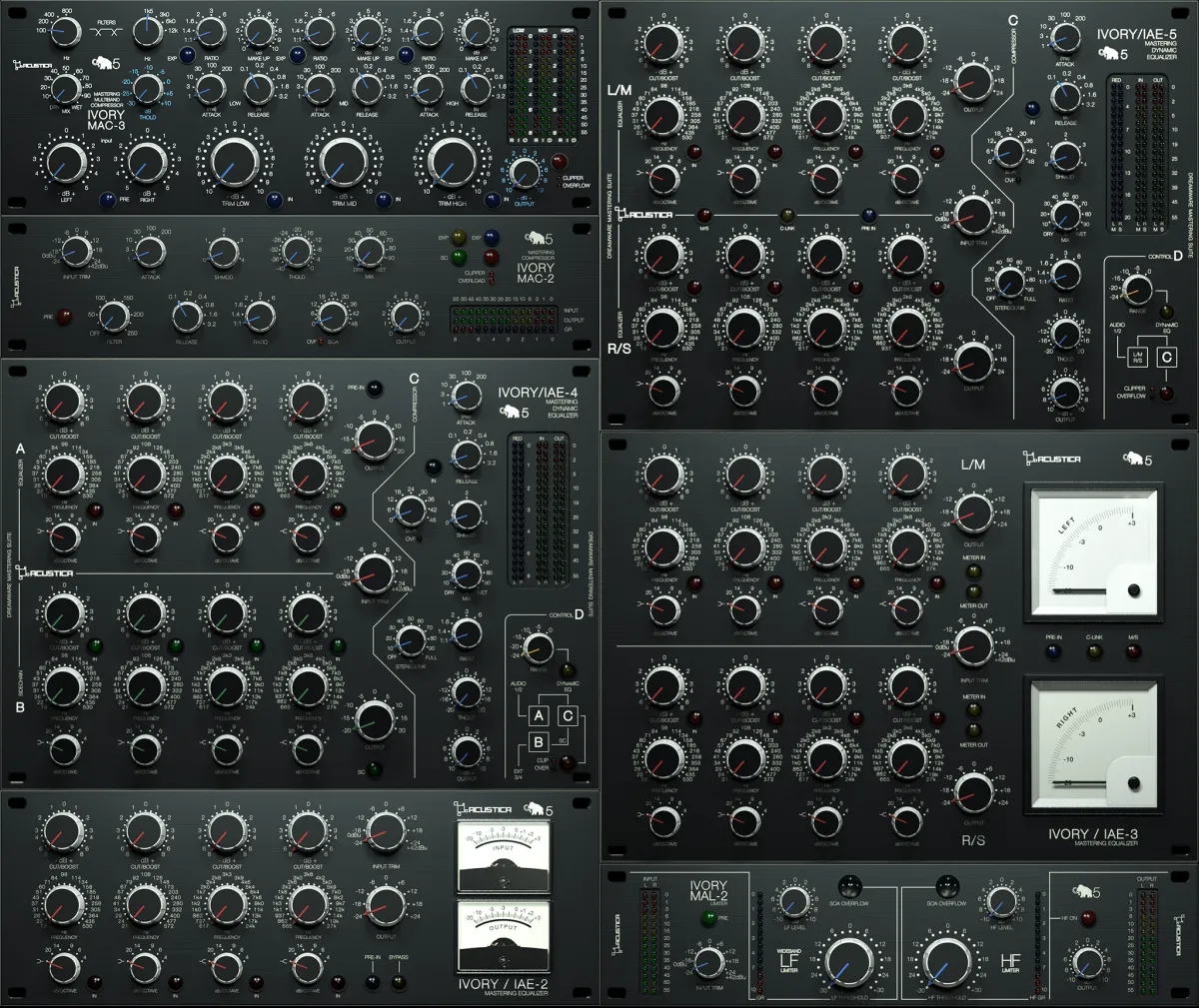Click the INPUT TRIM knob on IAE-2
The image size is (1199, 1008).
click(x=385, y=829)
